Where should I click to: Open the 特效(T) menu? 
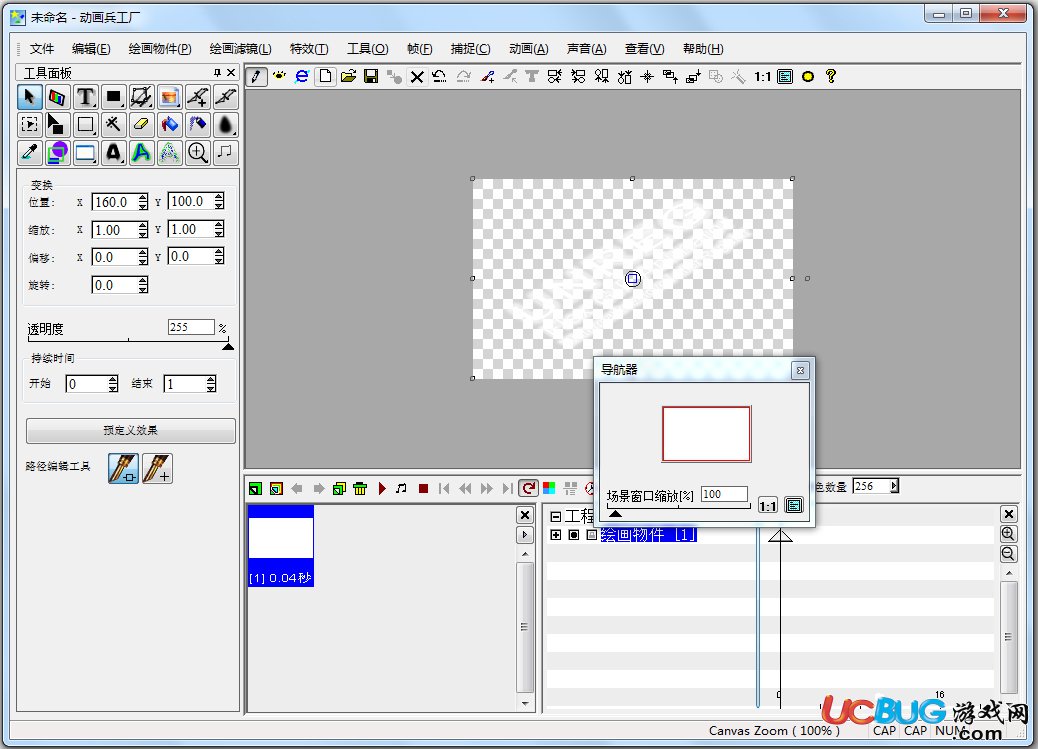tap(309, 49)
